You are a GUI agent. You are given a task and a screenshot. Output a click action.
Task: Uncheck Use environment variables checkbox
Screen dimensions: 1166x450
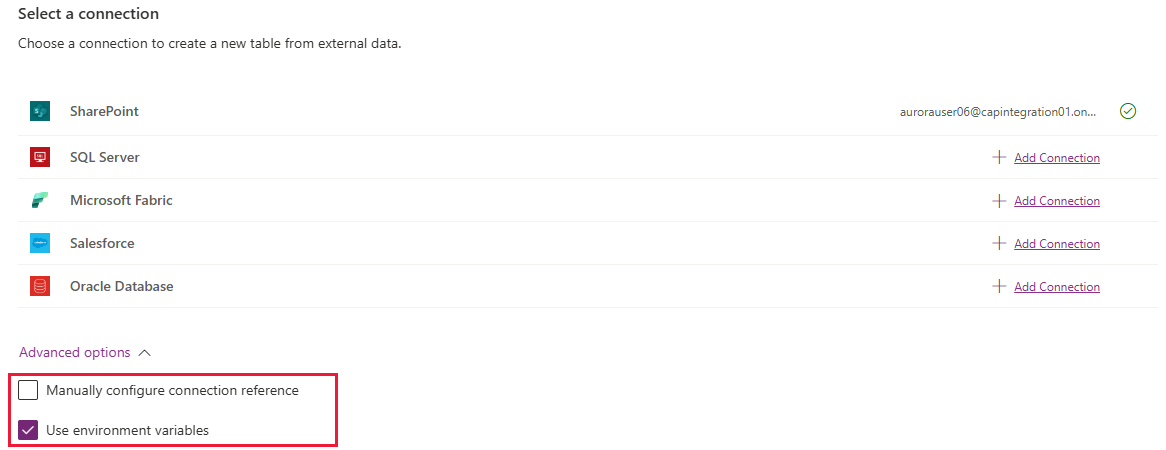point(28,431)
